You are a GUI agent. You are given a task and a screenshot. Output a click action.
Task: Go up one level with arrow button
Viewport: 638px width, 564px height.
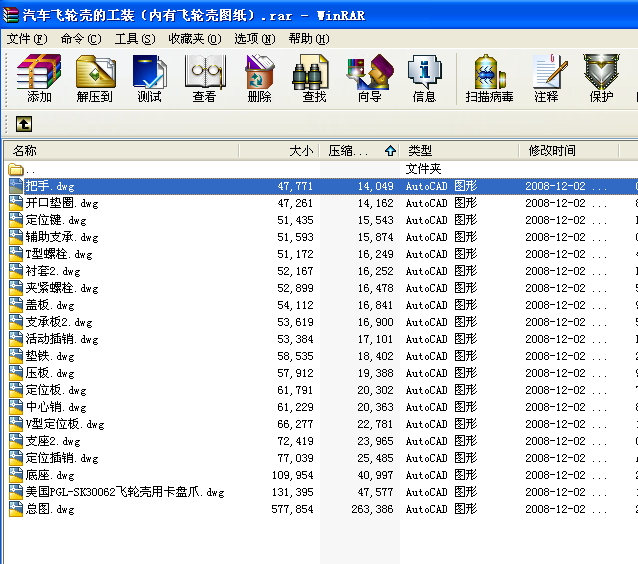24,124
